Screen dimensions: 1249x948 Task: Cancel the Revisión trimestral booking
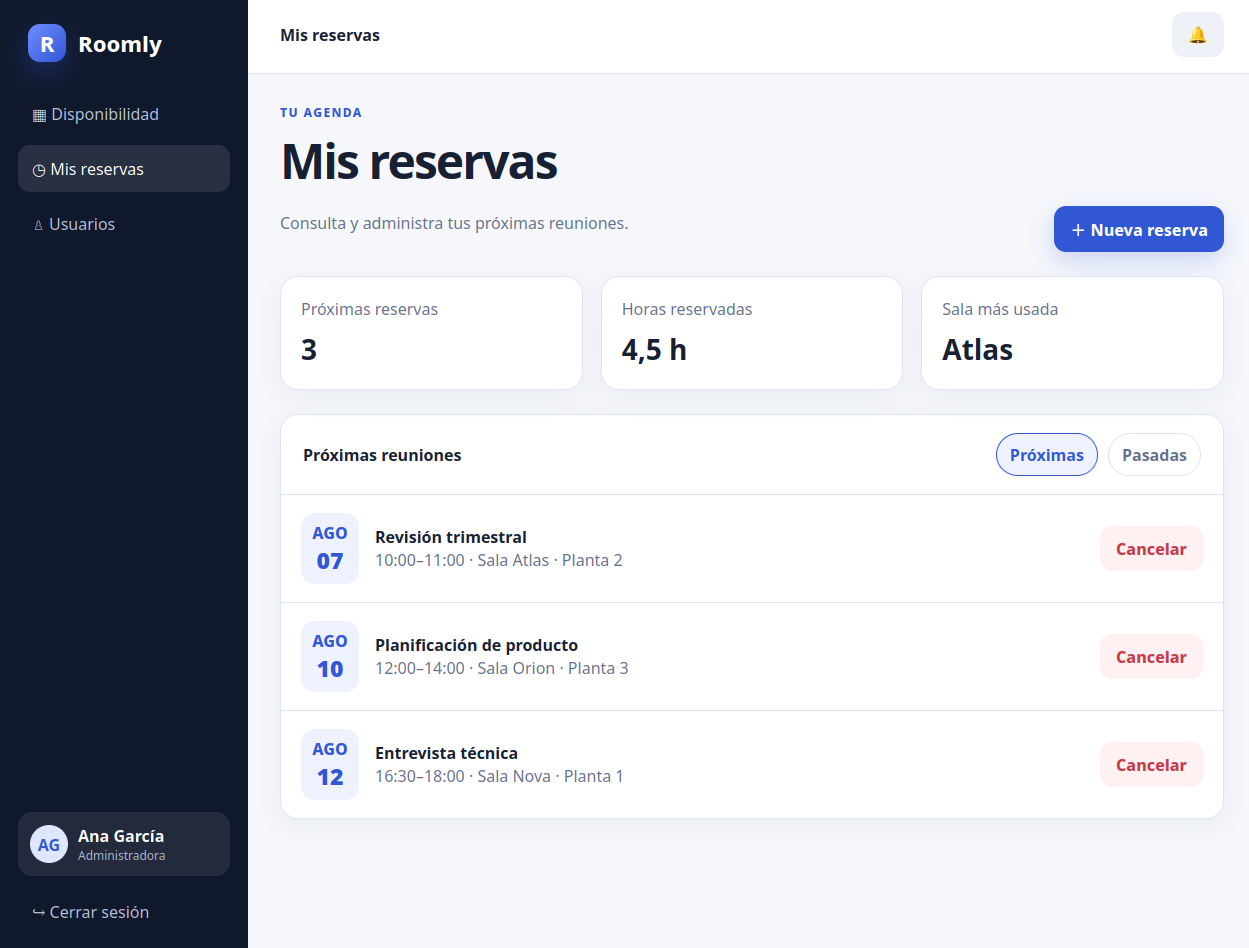coord(1151,549)
